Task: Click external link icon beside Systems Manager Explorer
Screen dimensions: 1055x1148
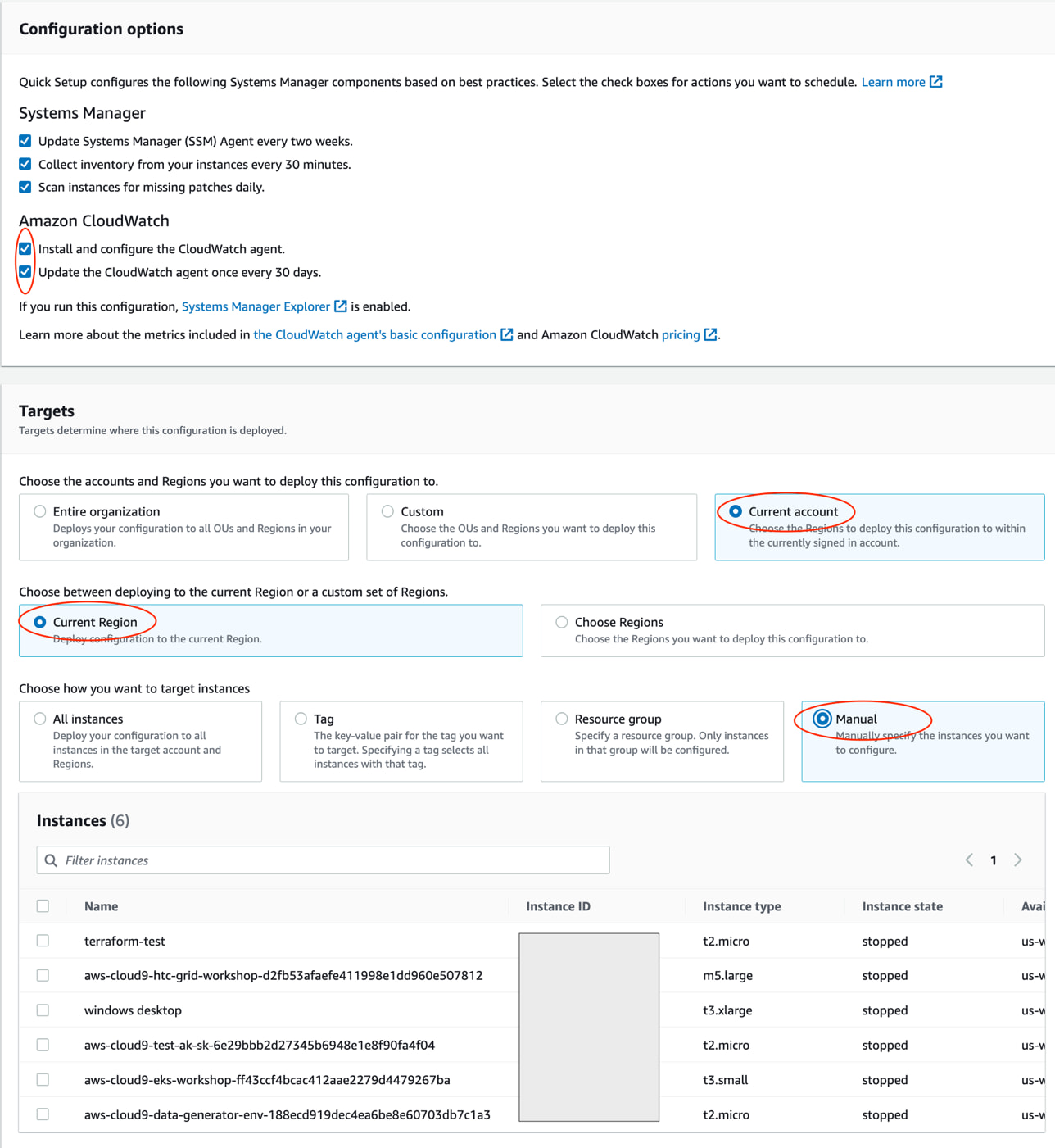Action: coord(341,306)
